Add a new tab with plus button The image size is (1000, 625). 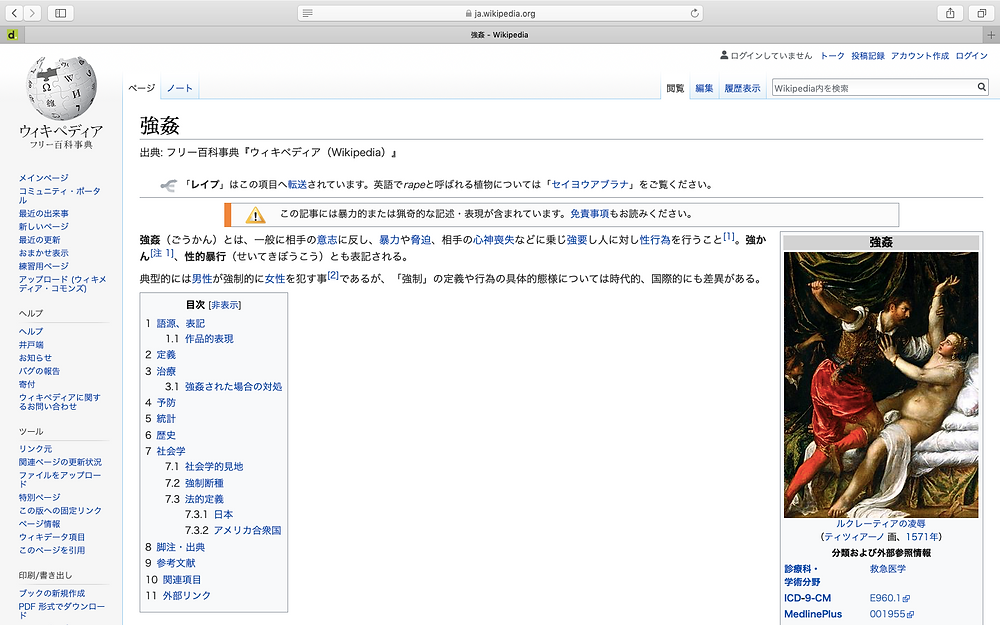pos(991,34)
